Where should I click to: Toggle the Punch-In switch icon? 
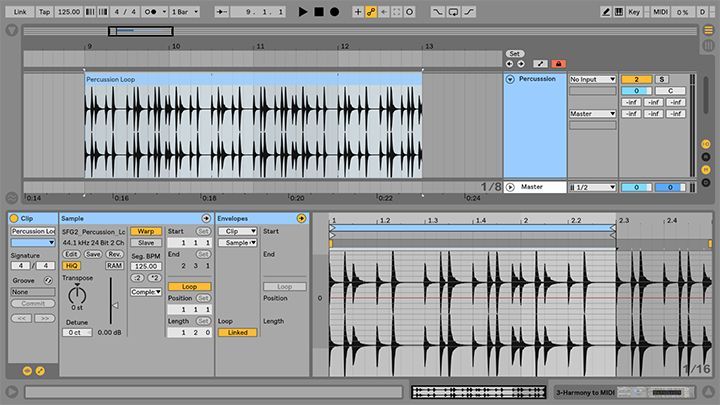pyautogui.click(x=437, y=12)
